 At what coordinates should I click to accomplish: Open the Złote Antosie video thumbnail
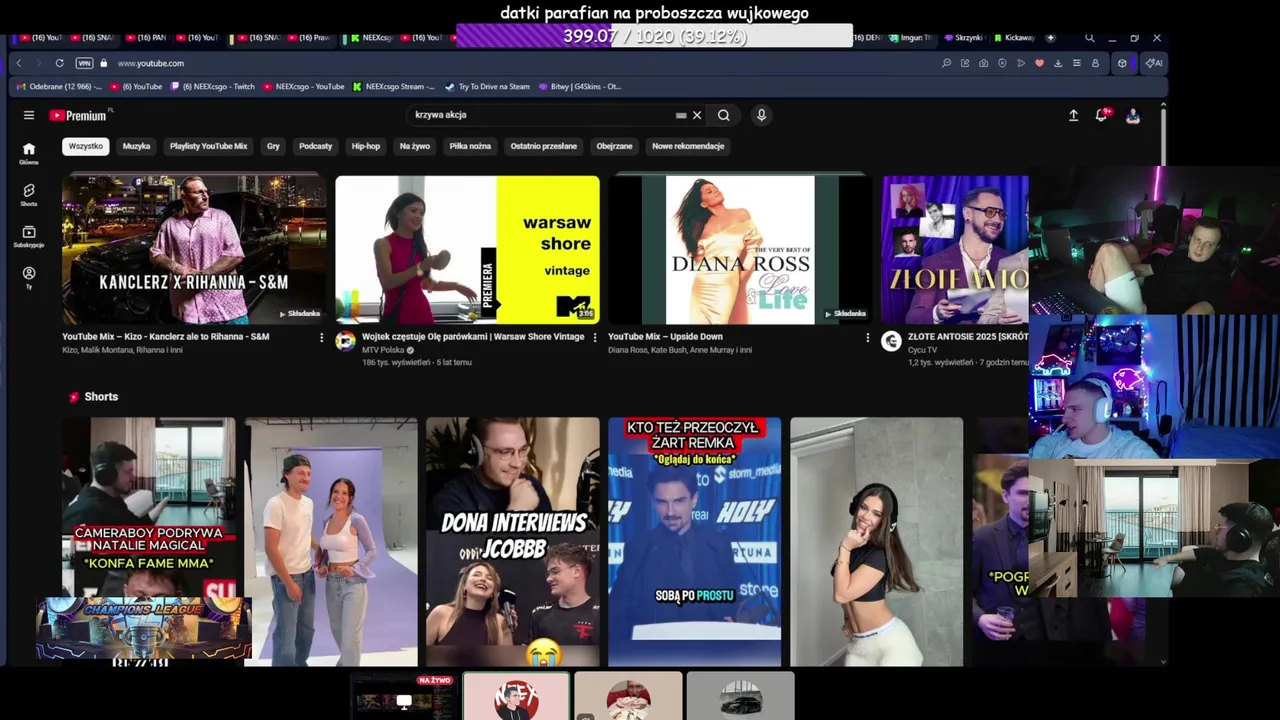[955, 250]
